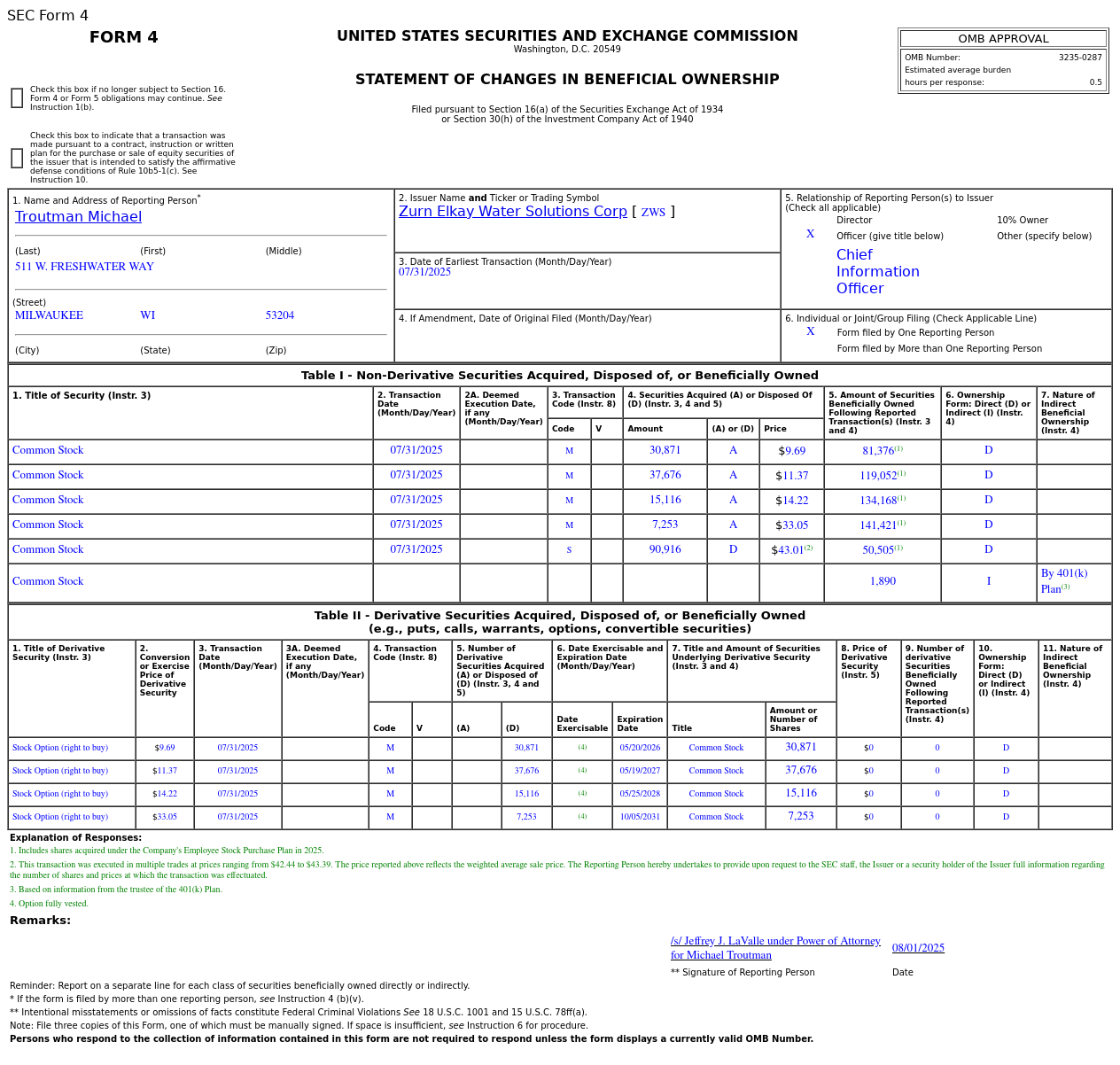Click the city name MILWAUKEE
Viewport: 1120px width, 1065px height.
coord(49,315)
